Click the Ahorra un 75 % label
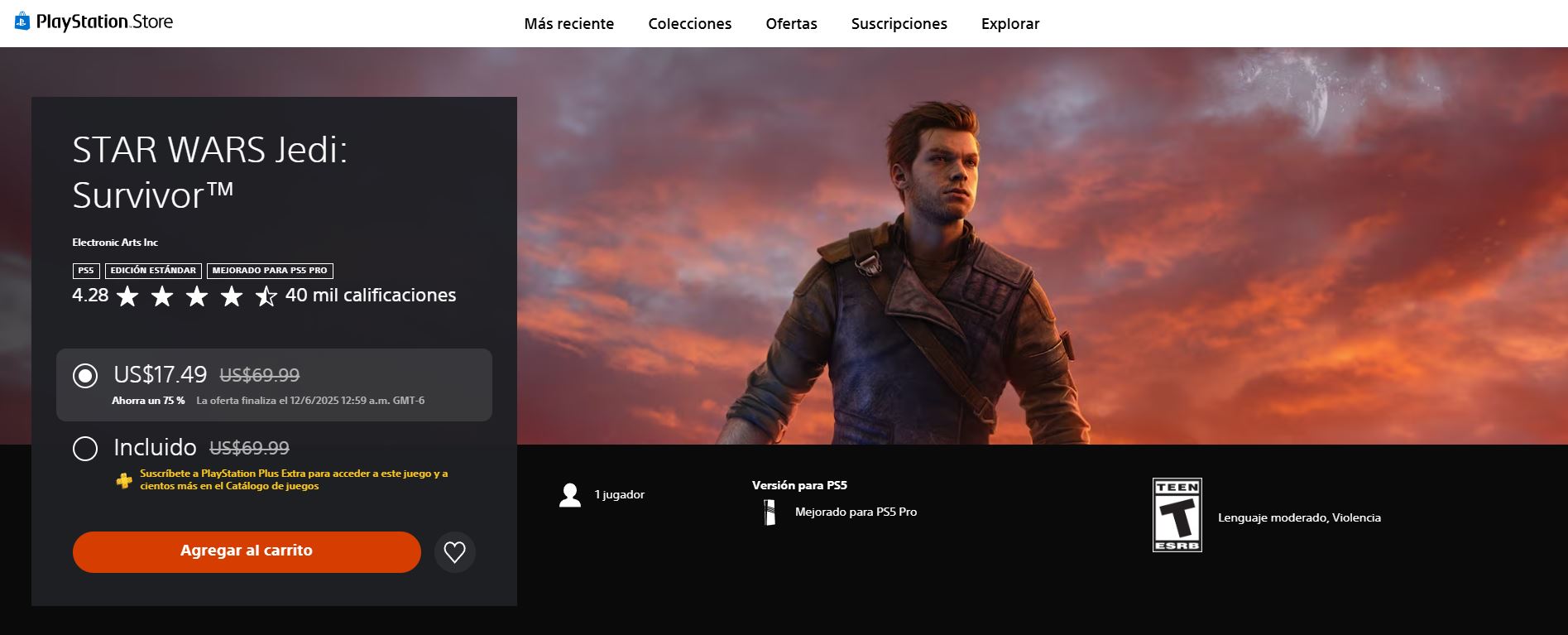This screenshot has height=635, width=1568. 148,401
